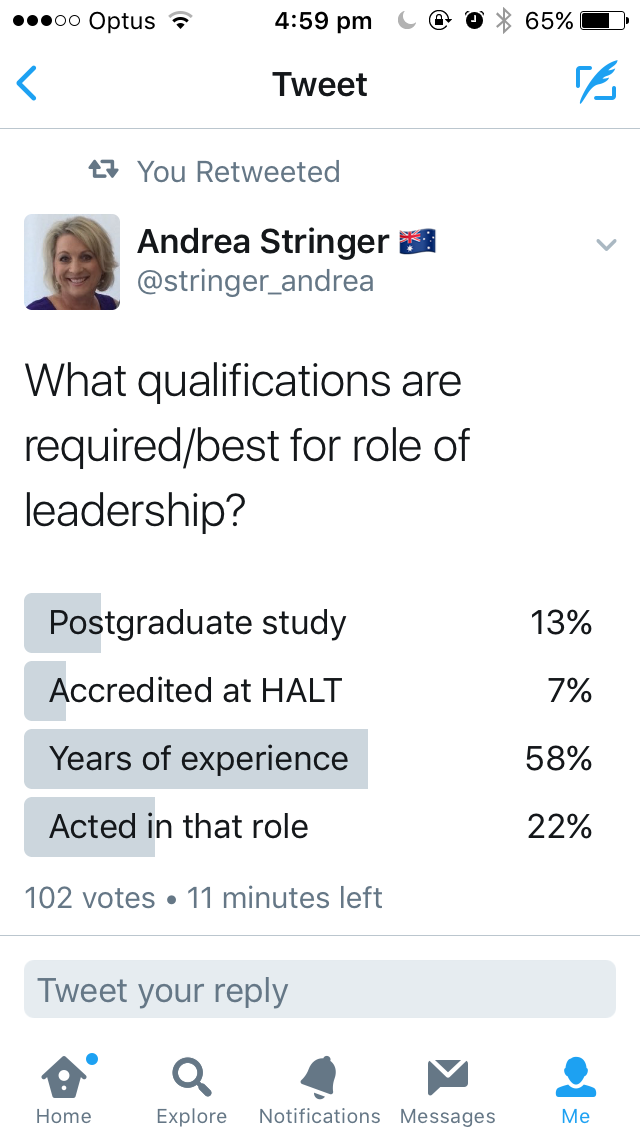View Andrea Stringer's profile photo
Screen dimensions: 640x1136
click(72, 261)
